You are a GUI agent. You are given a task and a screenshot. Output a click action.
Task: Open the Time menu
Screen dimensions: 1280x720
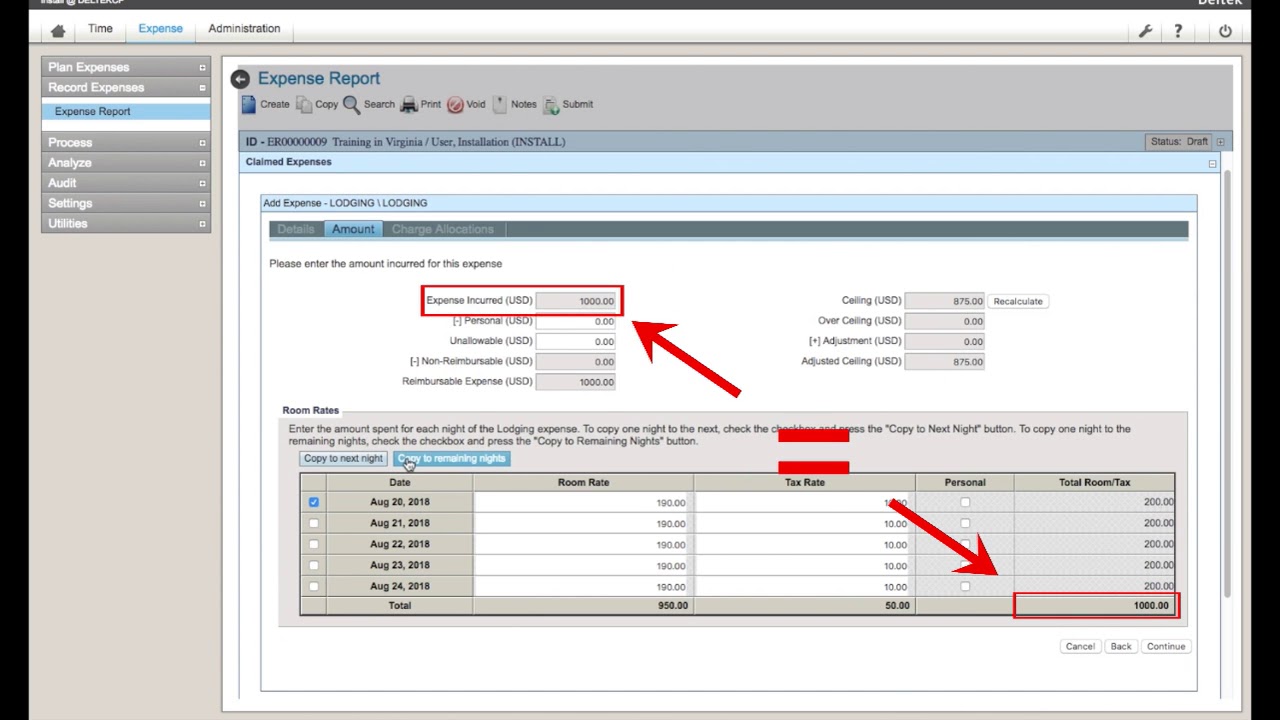100,29
